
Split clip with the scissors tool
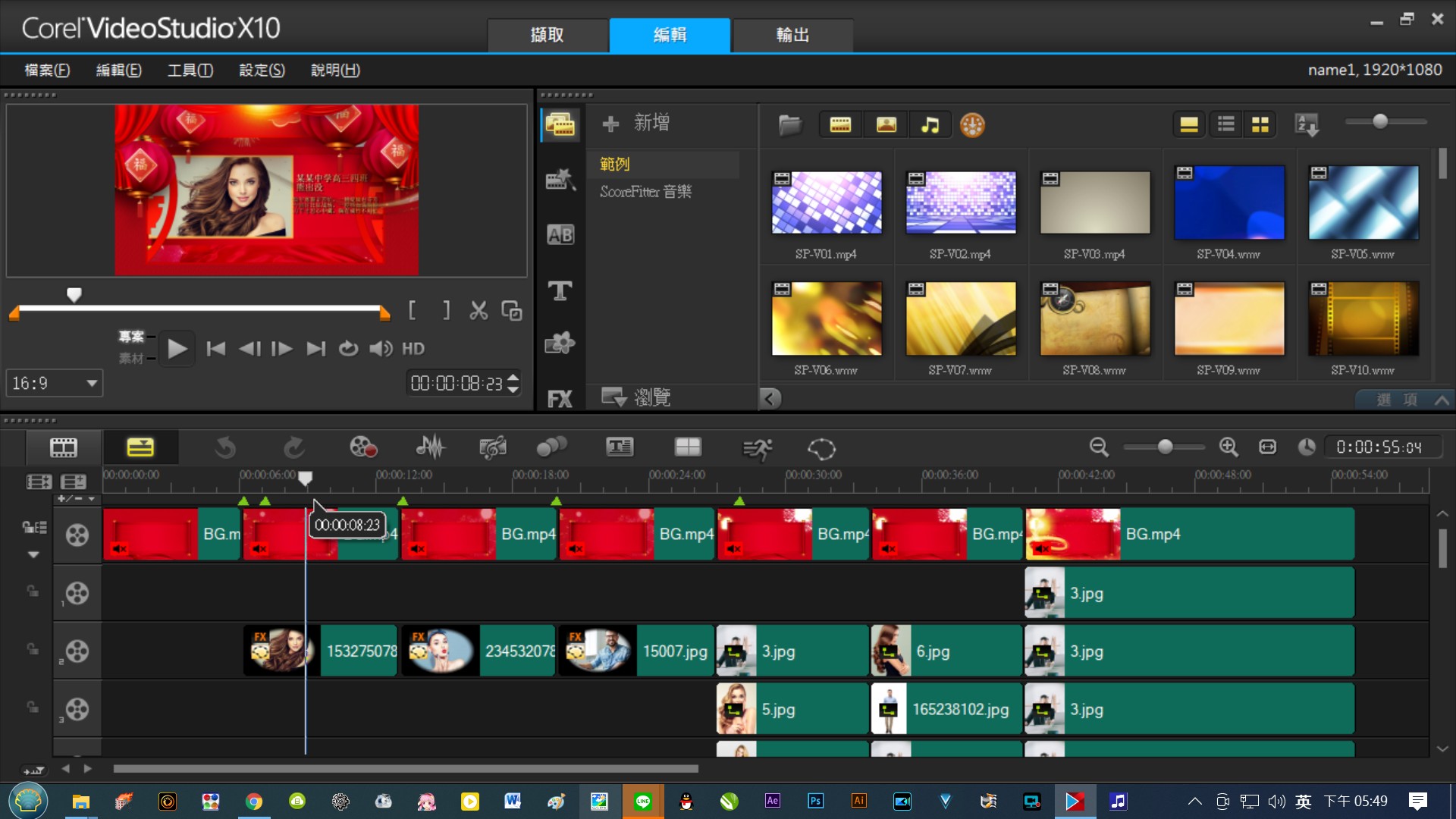479,310
